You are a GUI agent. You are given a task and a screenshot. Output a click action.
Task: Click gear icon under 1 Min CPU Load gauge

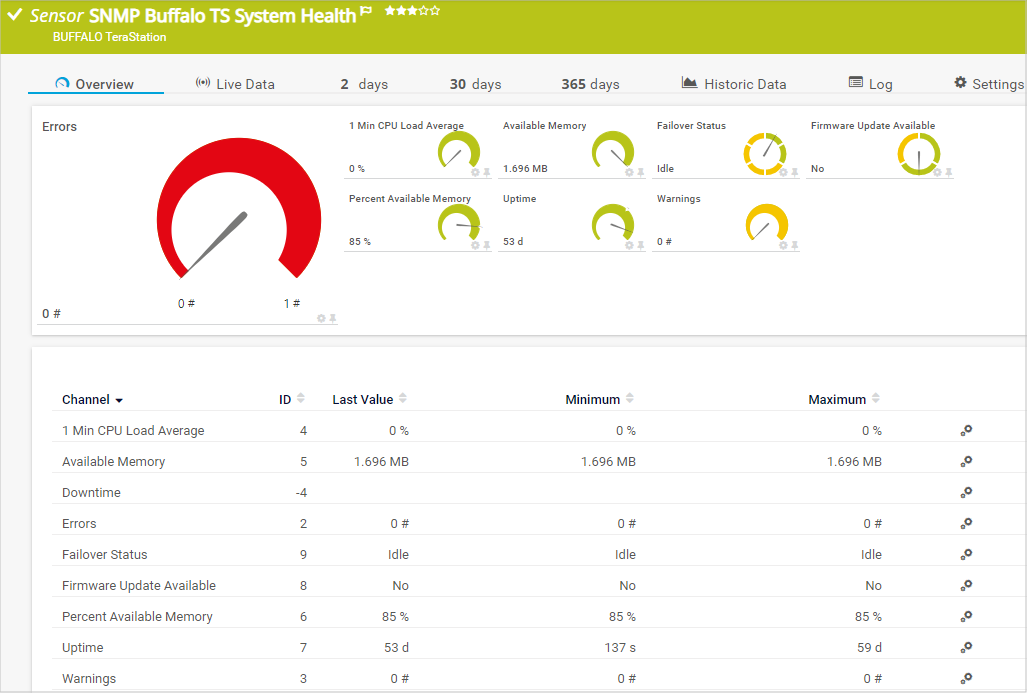click(x=475, y=172)
